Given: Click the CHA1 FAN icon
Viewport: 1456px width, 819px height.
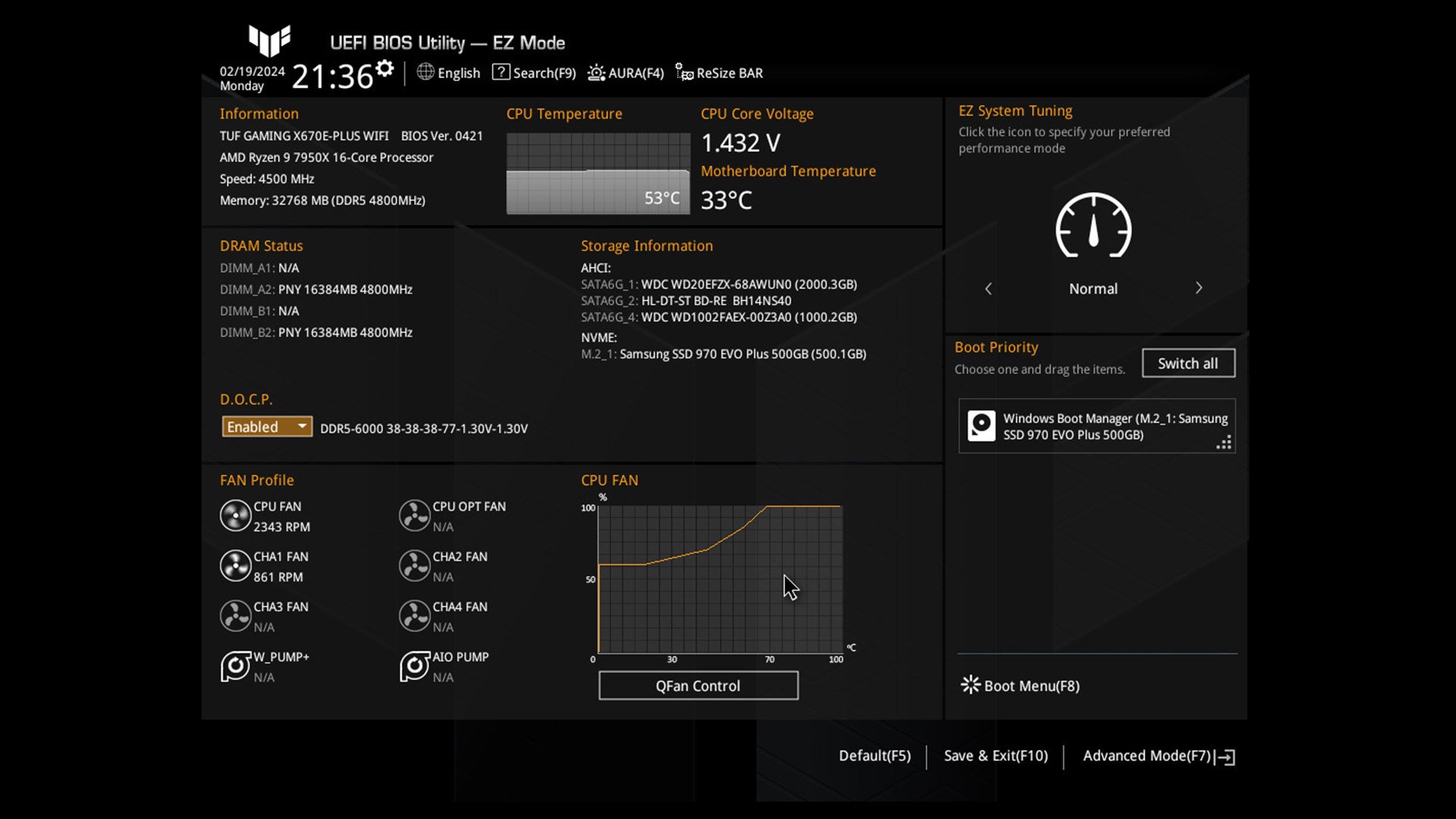Looking at the screenshot, I should pyautogui.click(x=235, y=566).
